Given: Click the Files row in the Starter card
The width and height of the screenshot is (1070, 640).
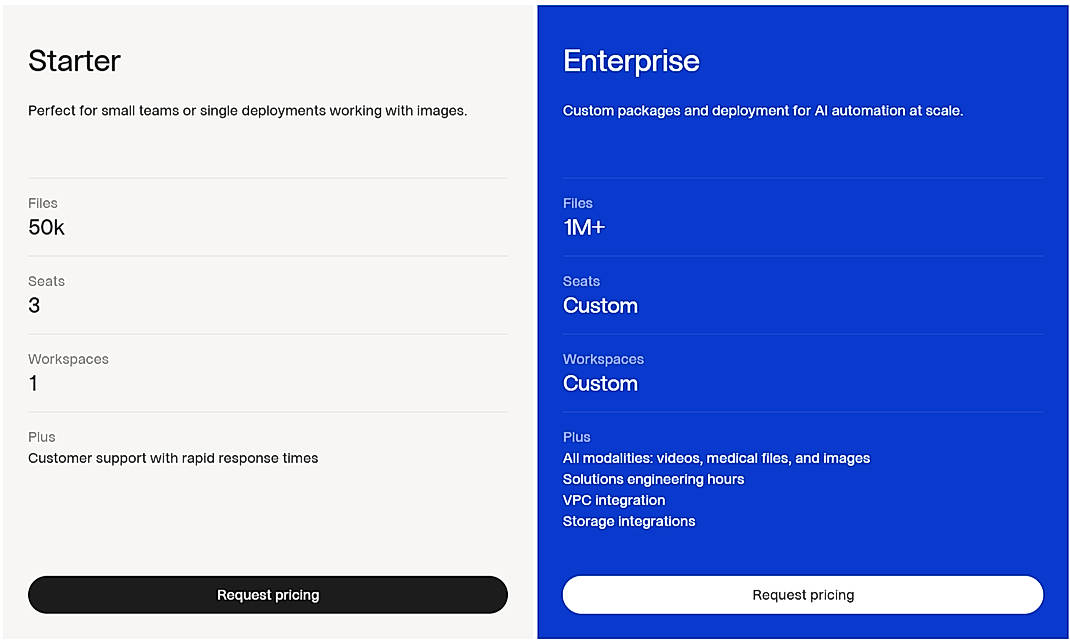Looking at the screenshot, I should pos(43,203).
